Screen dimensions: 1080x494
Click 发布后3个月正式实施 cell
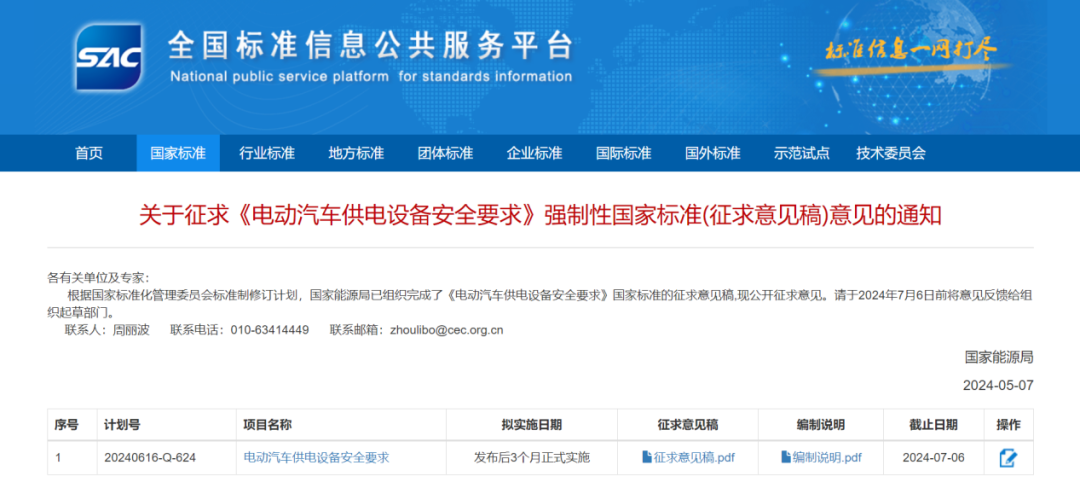(x=532, y=457)
